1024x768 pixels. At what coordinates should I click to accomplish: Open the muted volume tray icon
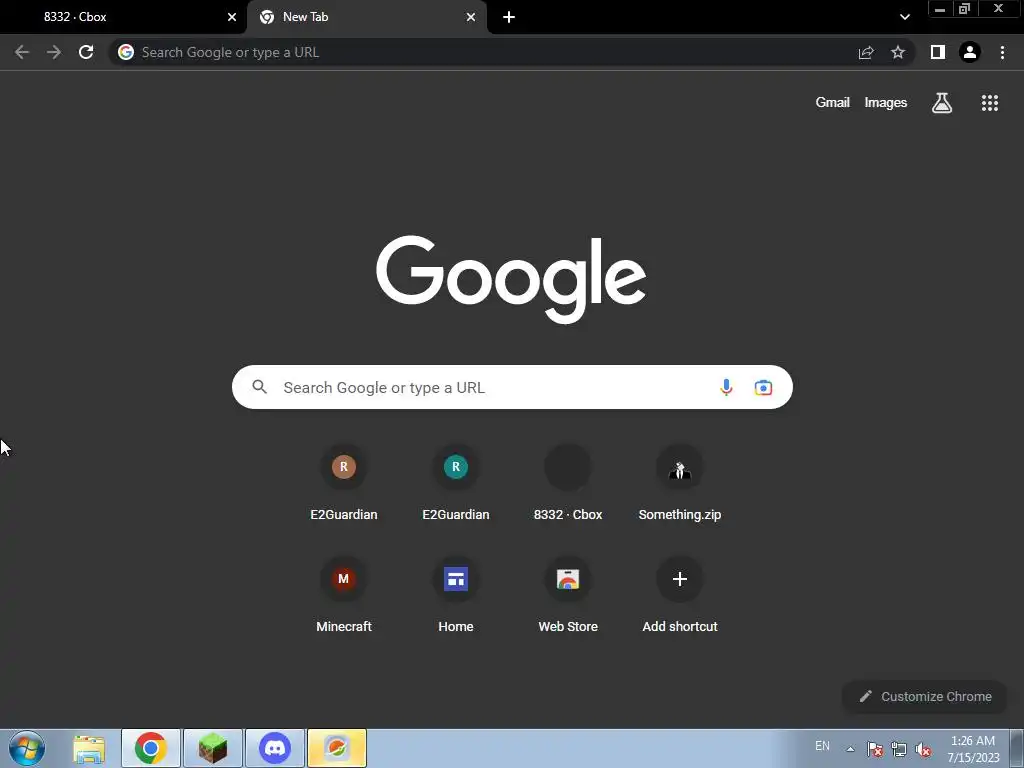pos(923,749)
